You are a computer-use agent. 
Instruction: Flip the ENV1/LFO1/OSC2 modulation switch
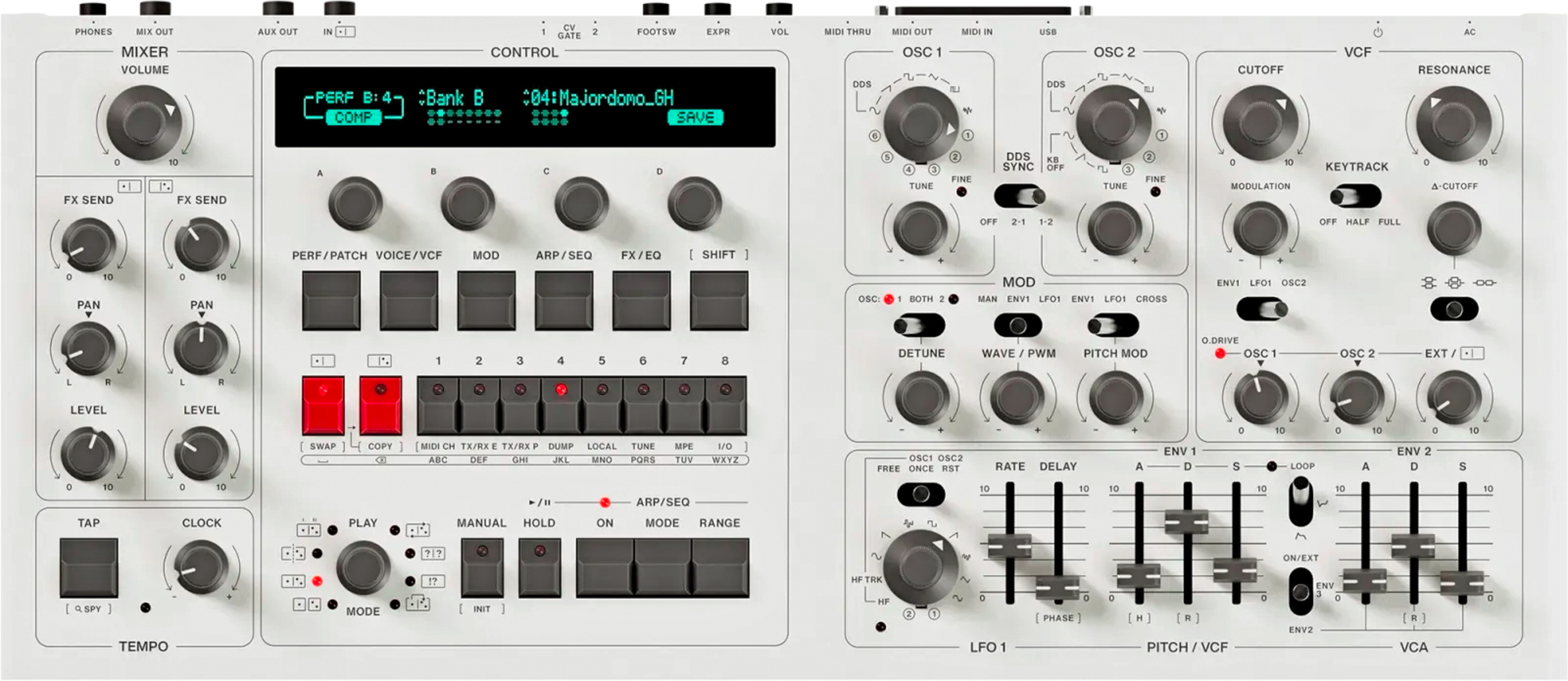coord(1262,309)
